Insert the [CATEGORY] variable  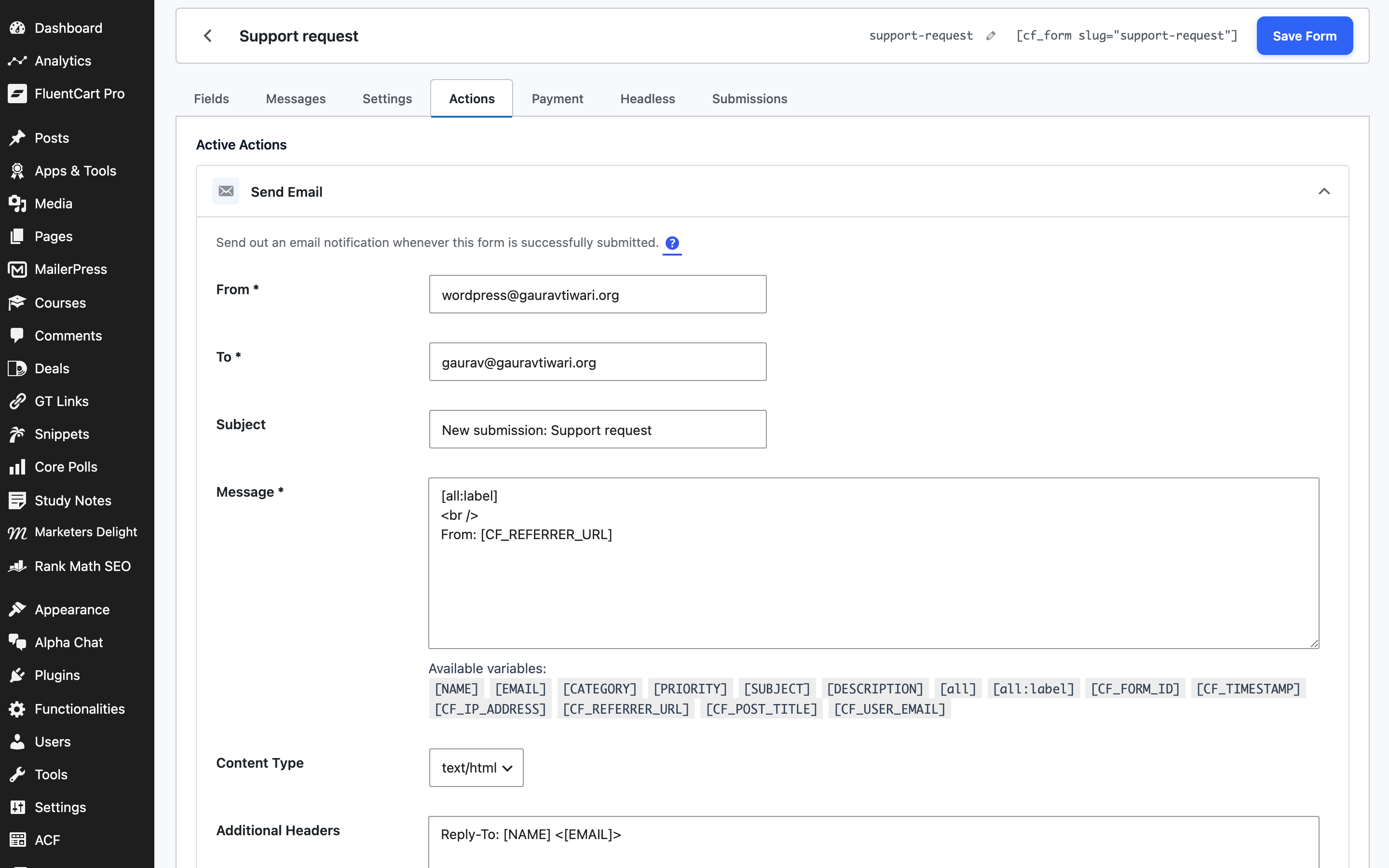599,688
